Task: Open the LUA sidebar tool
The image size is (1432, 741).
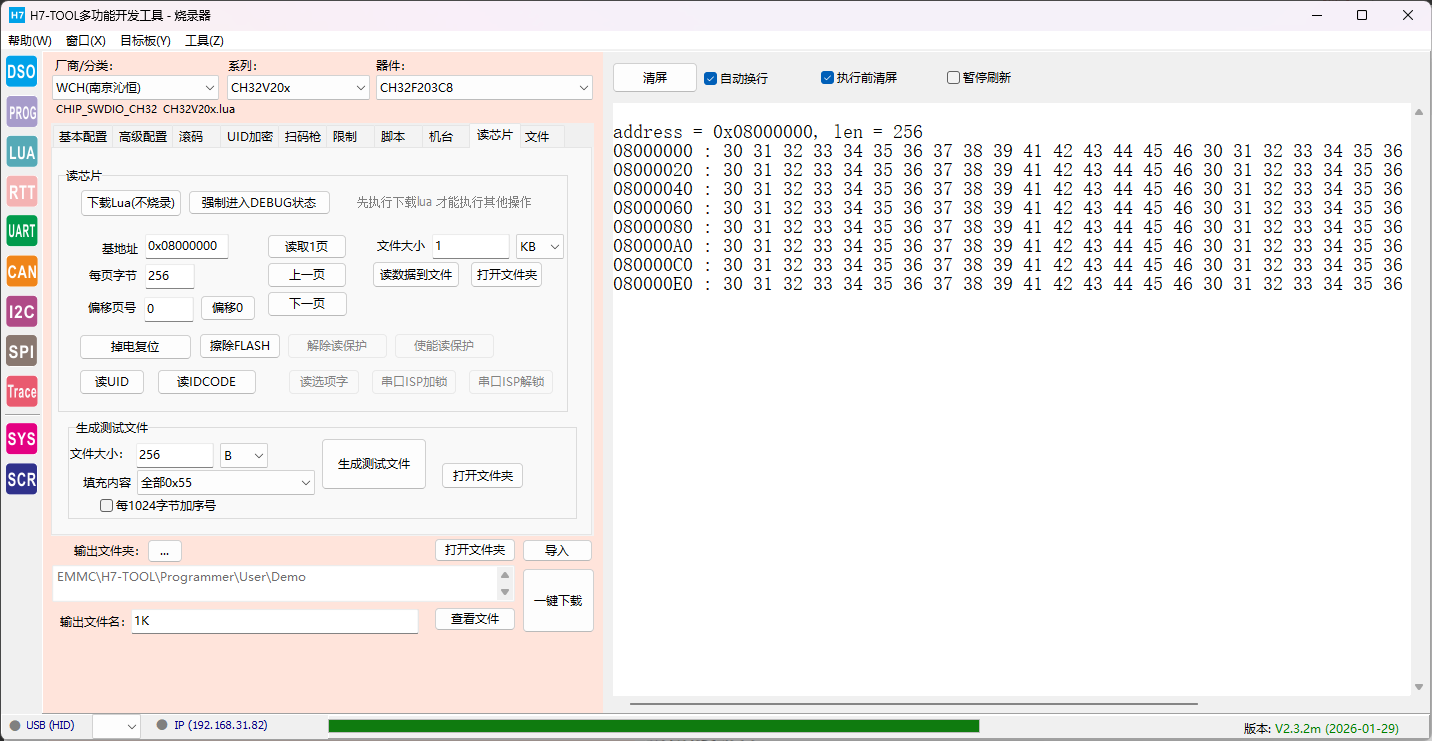Action: 21,152
